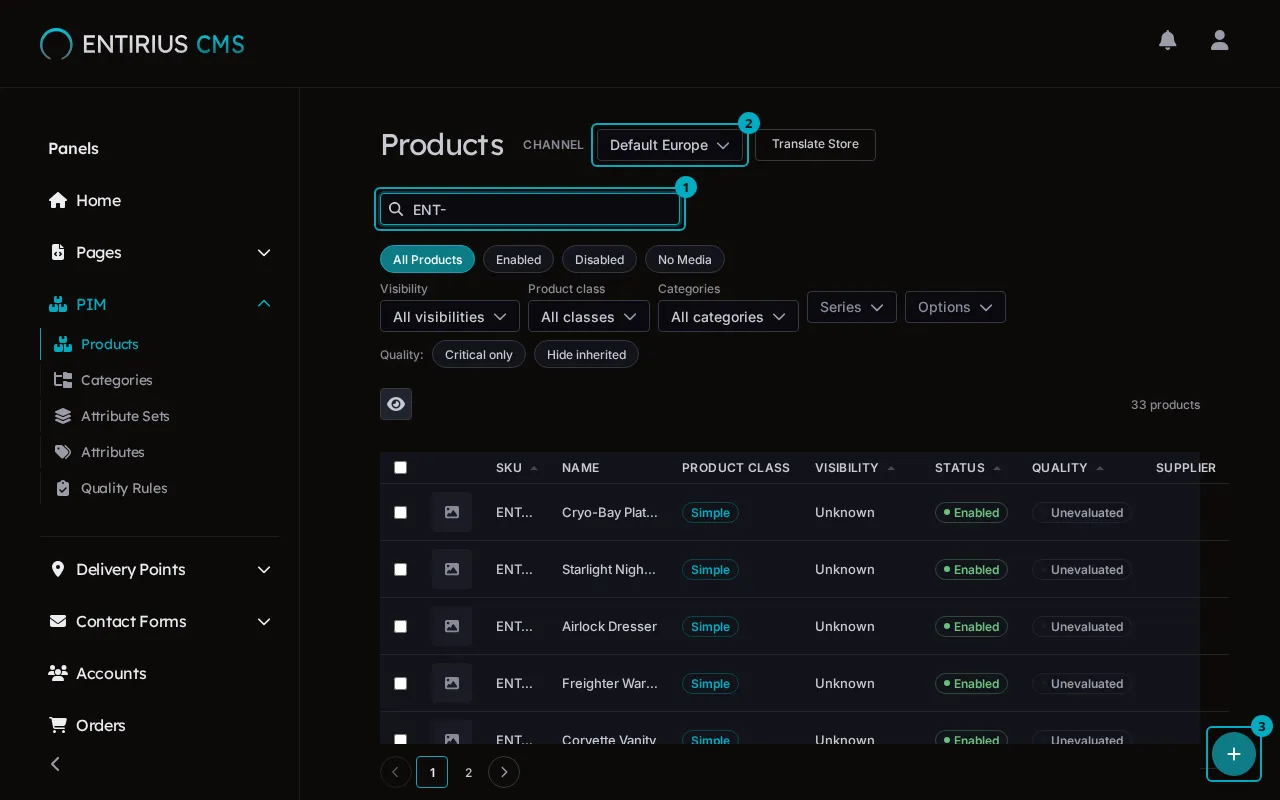1280x800 pixels.
Task: Open the All categories dropdown
Action: (728, 316)
